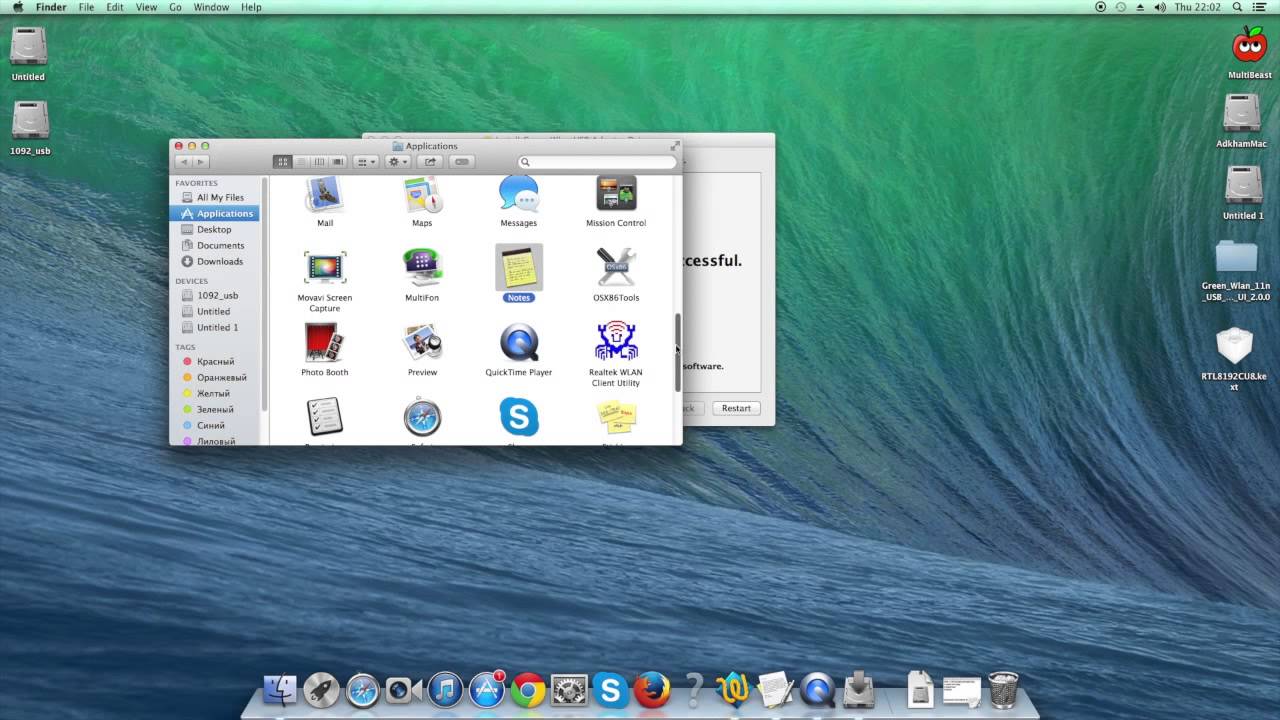The height and width of the screenshot is (720, 1280).
Task: Select the OSX86Tools application icon
Action: coord(616,268)
